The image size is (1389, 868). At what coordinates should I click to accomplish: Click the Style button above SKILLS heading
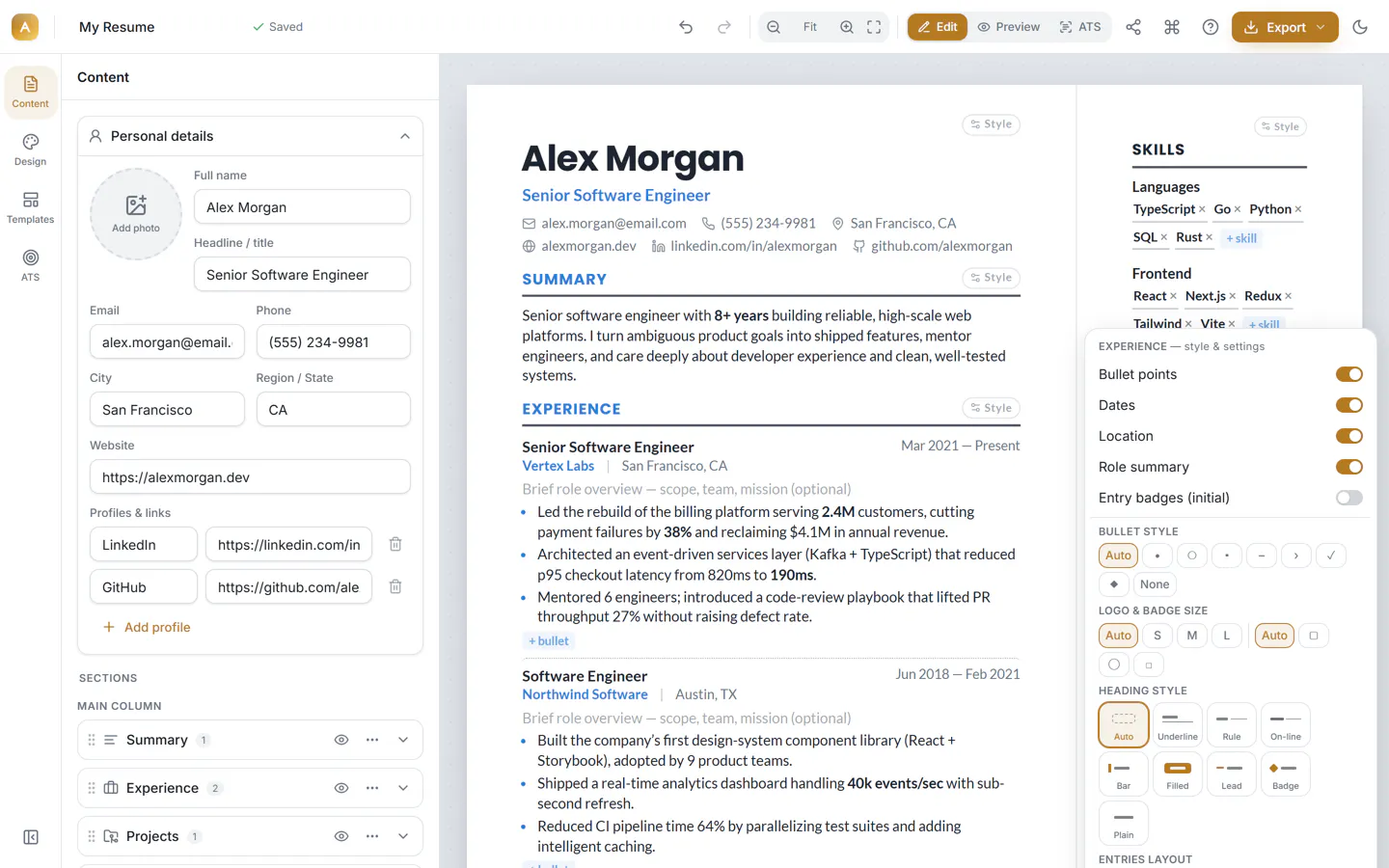pyautogui.click(x=1280, y=126)
